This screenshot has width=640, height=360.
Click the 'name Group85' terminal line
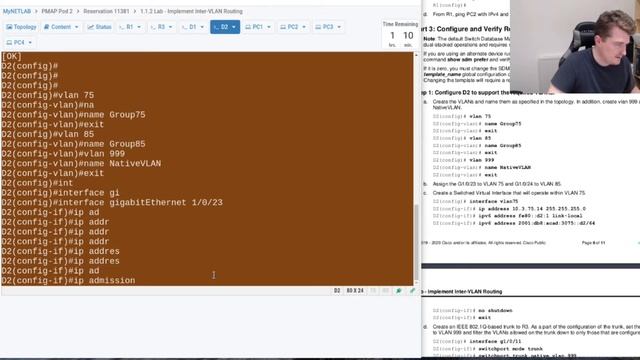[x=73, y=144]
